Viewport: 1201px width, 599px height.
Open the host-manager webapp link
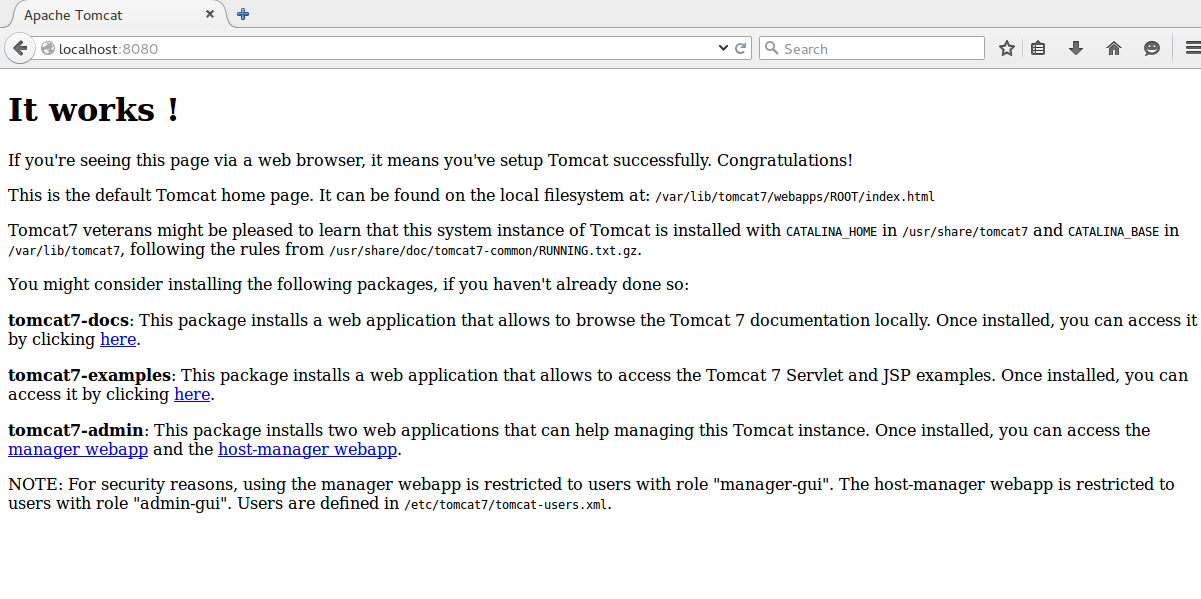click(308, 449)
